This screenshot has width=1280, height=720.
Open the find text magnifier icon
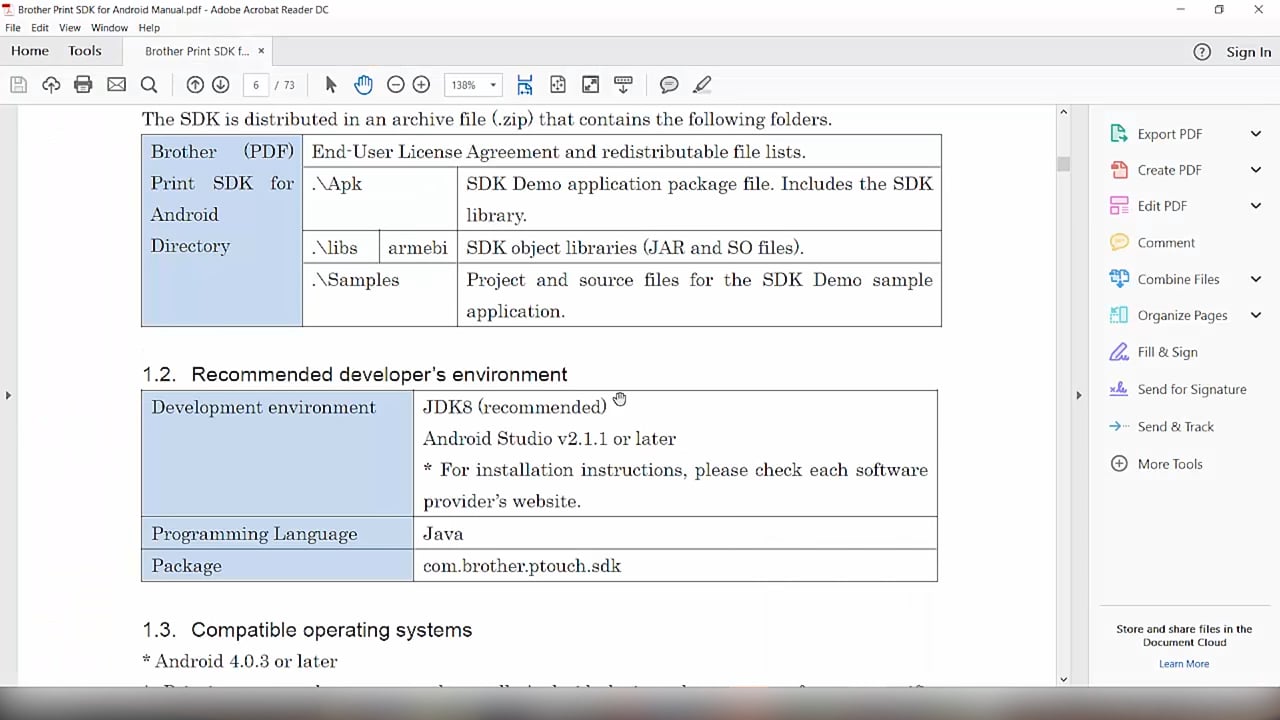(149, 85)
